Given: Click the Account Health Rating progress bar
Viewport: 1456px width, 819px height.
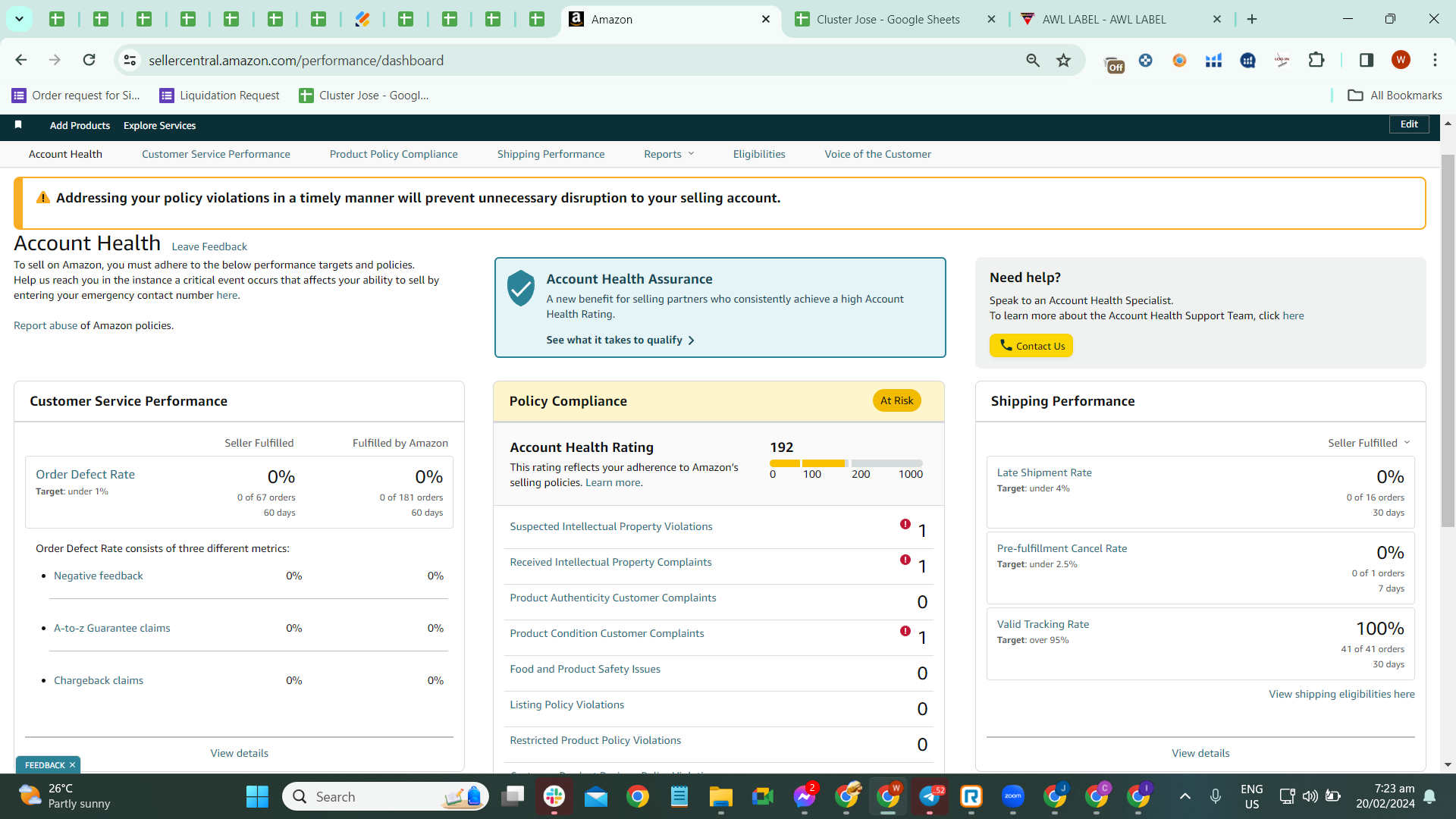Looking at the screenshot, I should tap(846, 463).
